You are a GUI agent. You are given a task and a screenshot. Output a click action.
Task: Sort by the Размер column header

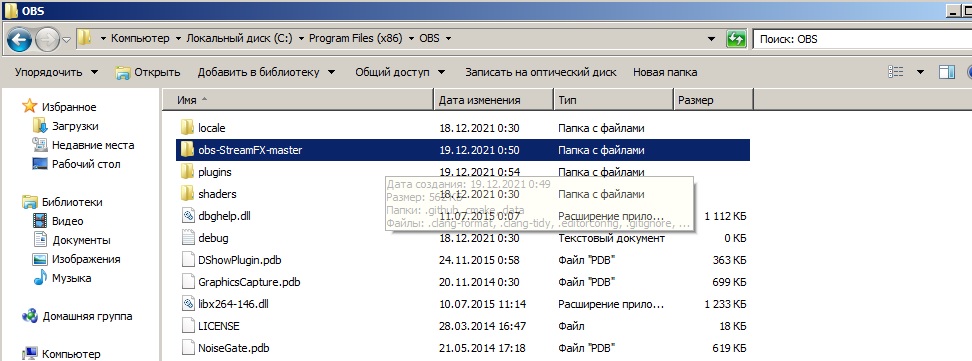pos(714,100)
